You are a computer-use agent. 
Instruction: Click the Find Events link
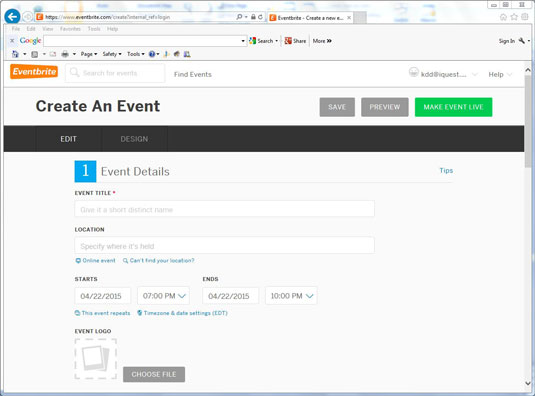(193, 74)
